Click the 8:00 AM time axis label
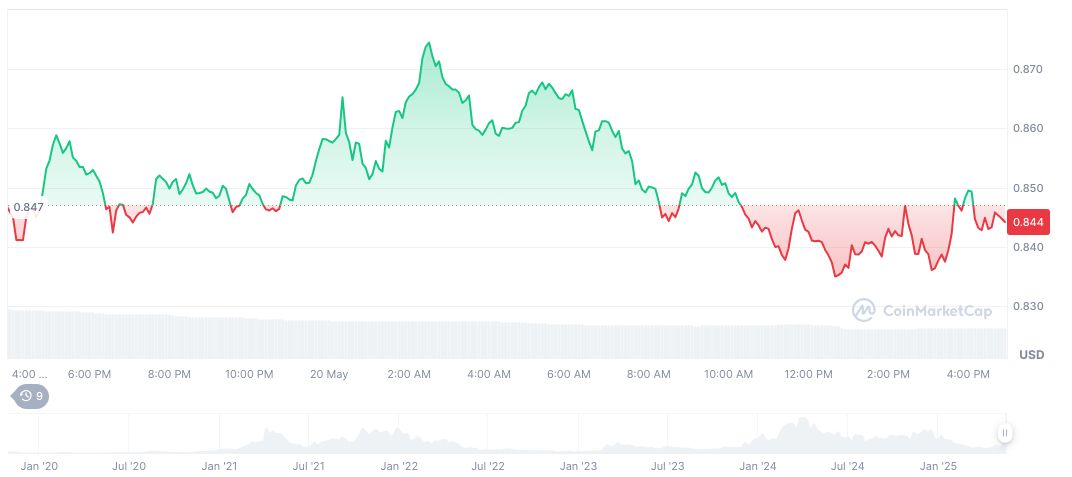This screenshot has width=1072, height=477. point(649,374)
